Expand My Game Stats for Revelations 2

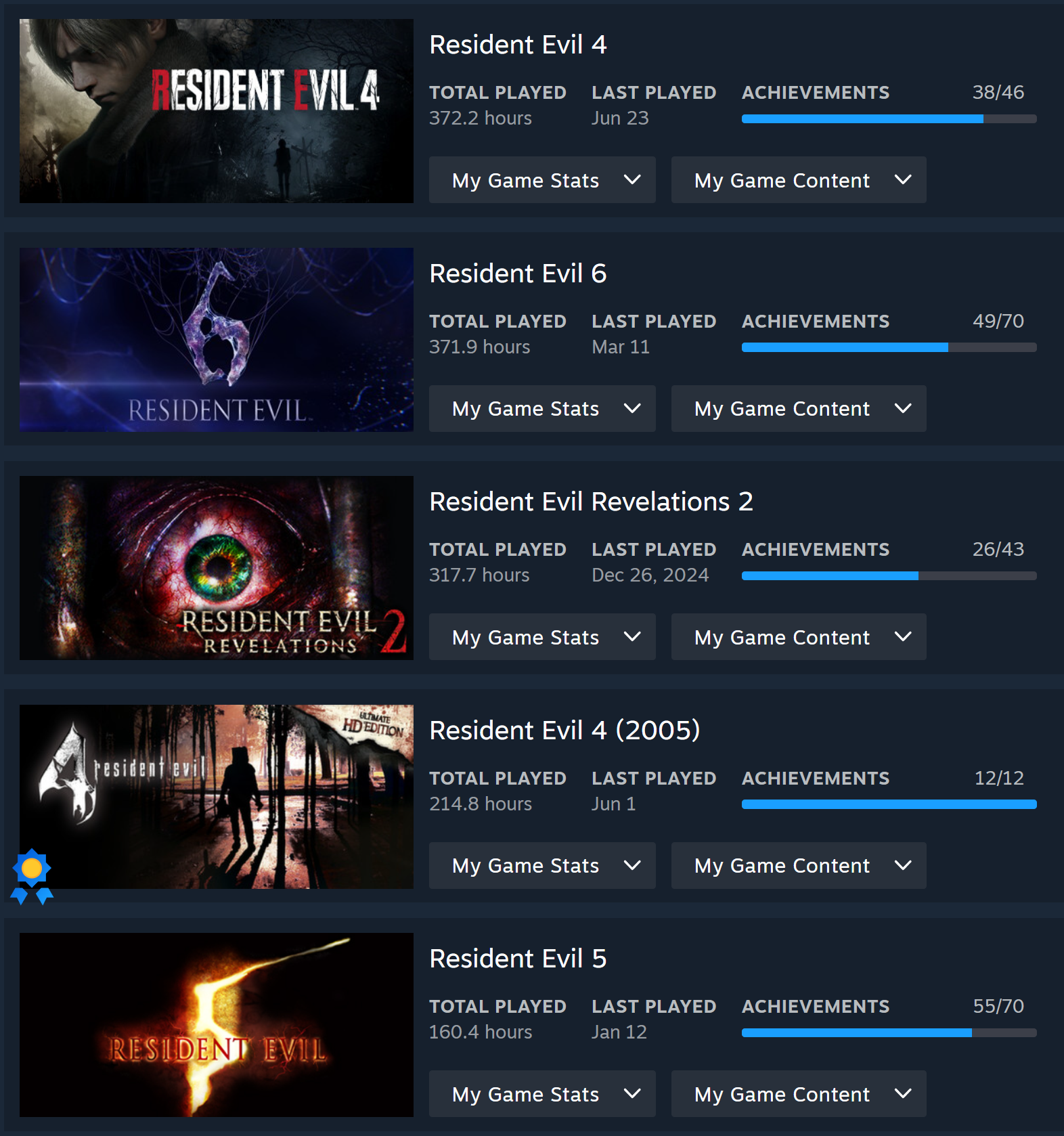point(542,637)
